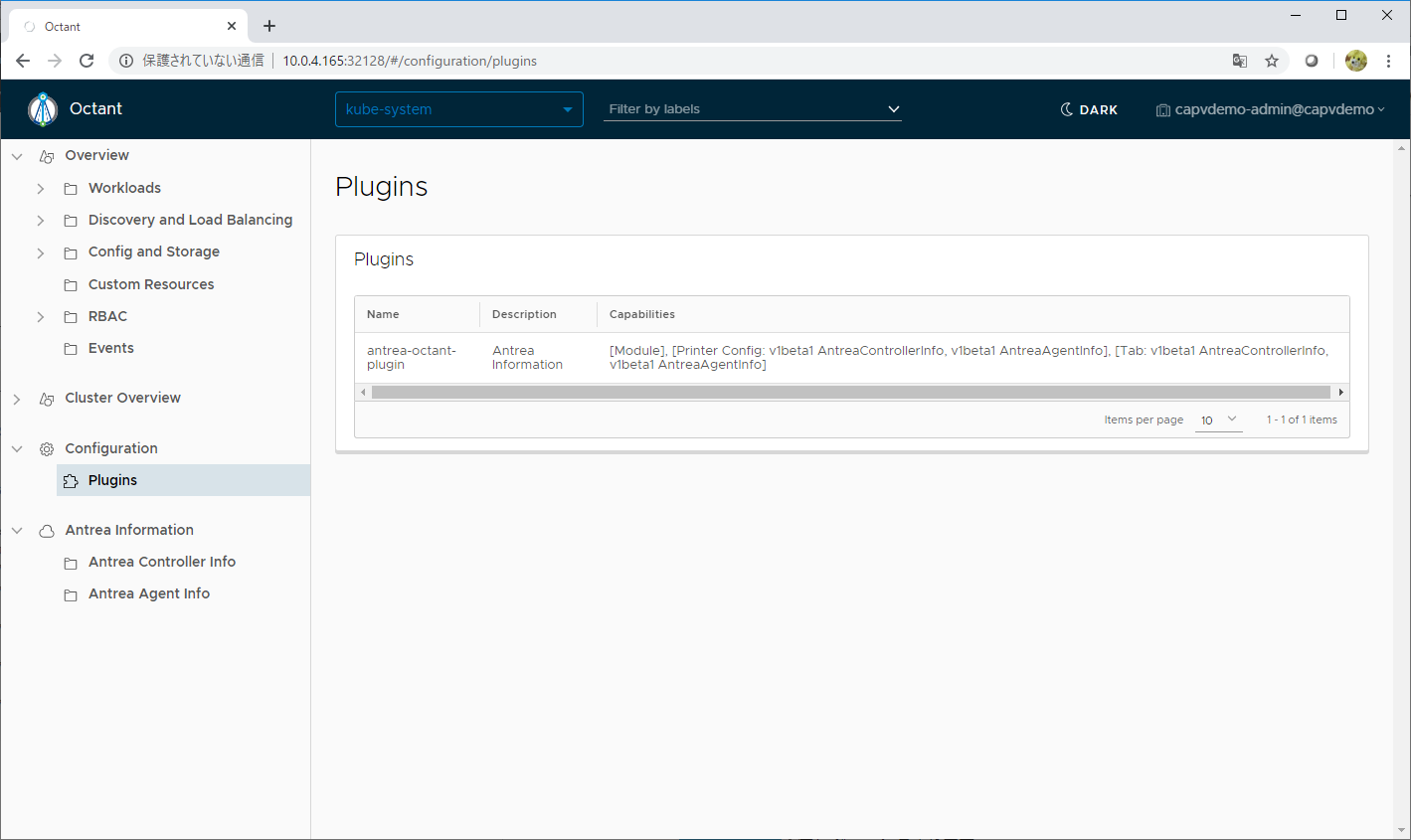Go back to the previous page
This screenshot has width=1411, height=840.
point(23,61)
